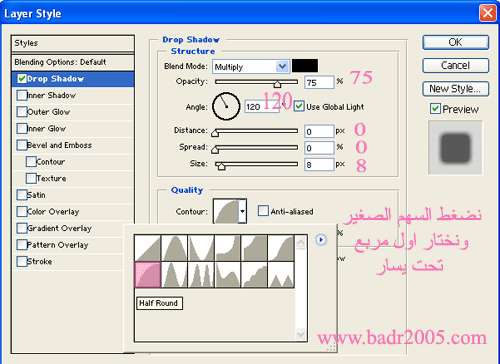Tick the Texture sub-option checkbox
Image resolution: width=500 pixels, height=364 pixels.
31,178
